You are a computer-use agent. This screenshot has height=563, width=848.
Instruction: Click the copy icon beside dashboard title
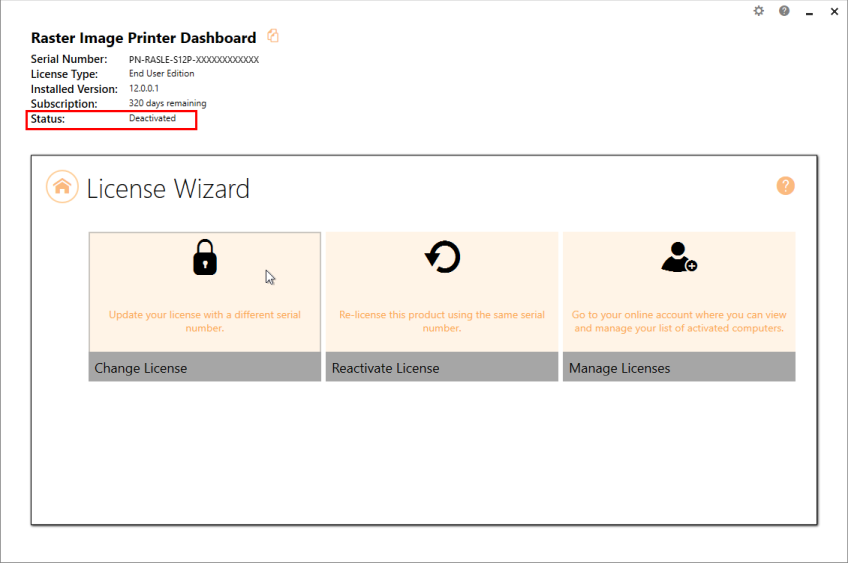point(273,36)
